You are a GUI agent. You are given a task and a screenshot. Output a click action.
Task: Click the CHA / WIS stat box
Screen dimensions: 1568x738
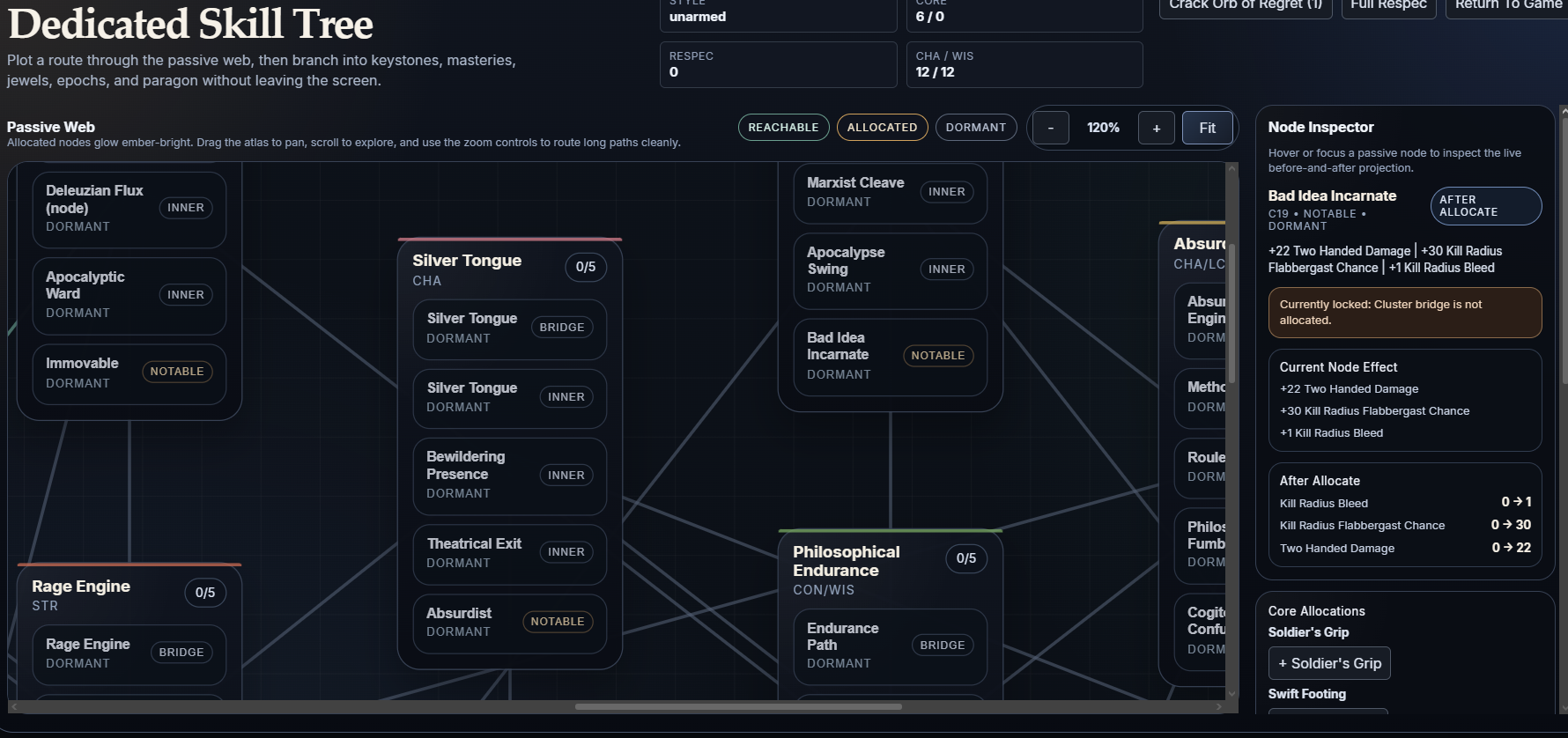(x=1024, y=64)
